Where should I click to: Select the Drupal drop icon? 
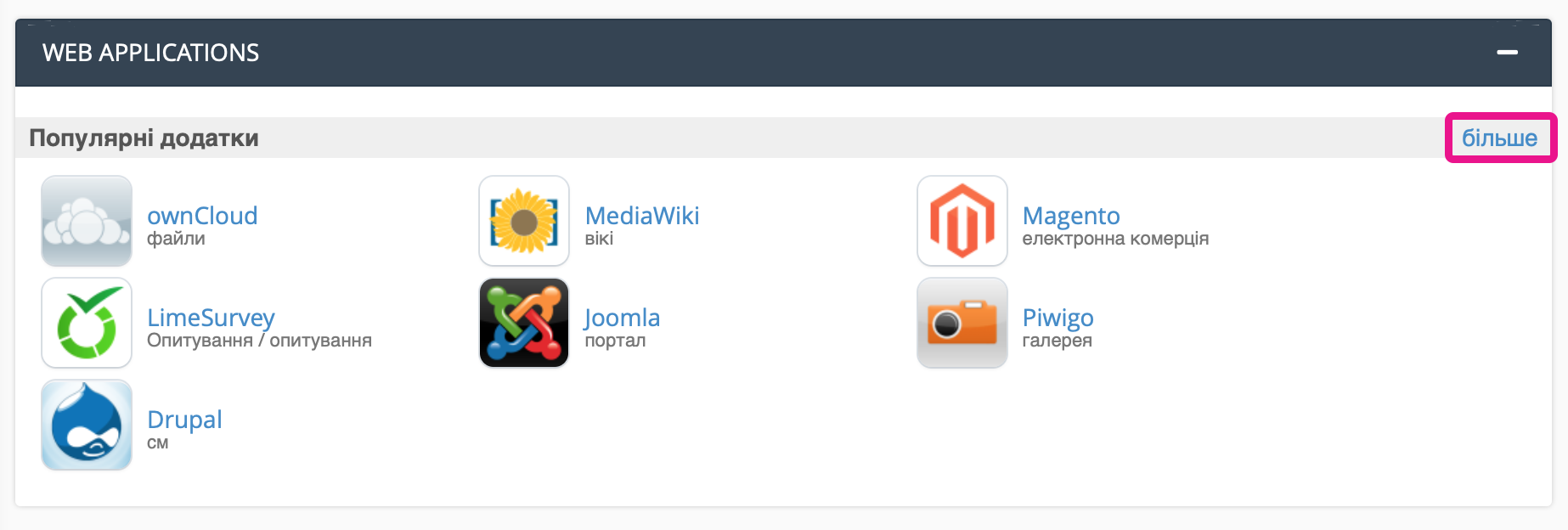(87, 425)
